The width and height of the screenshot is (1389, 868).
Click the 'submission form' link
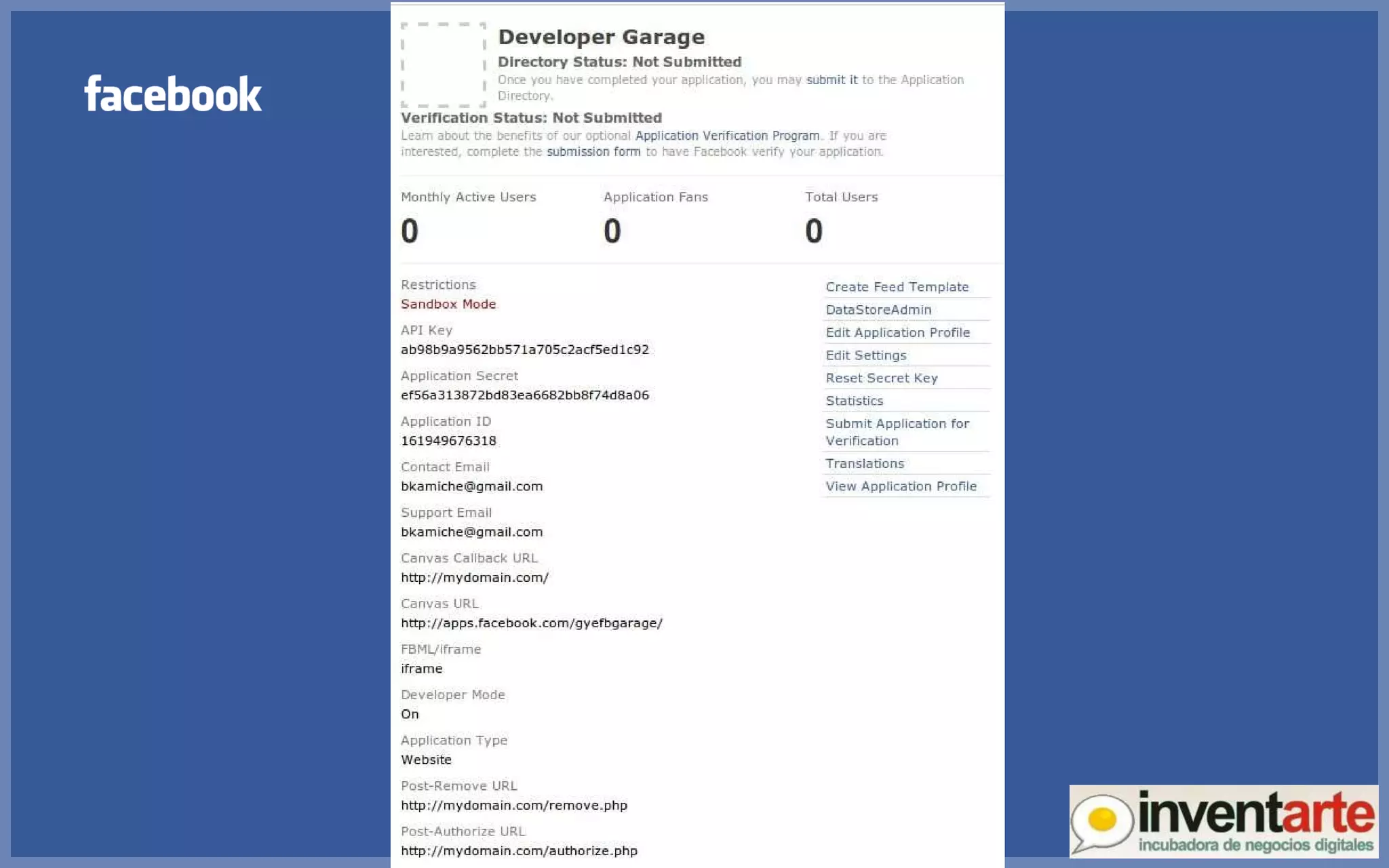point(593,152)
